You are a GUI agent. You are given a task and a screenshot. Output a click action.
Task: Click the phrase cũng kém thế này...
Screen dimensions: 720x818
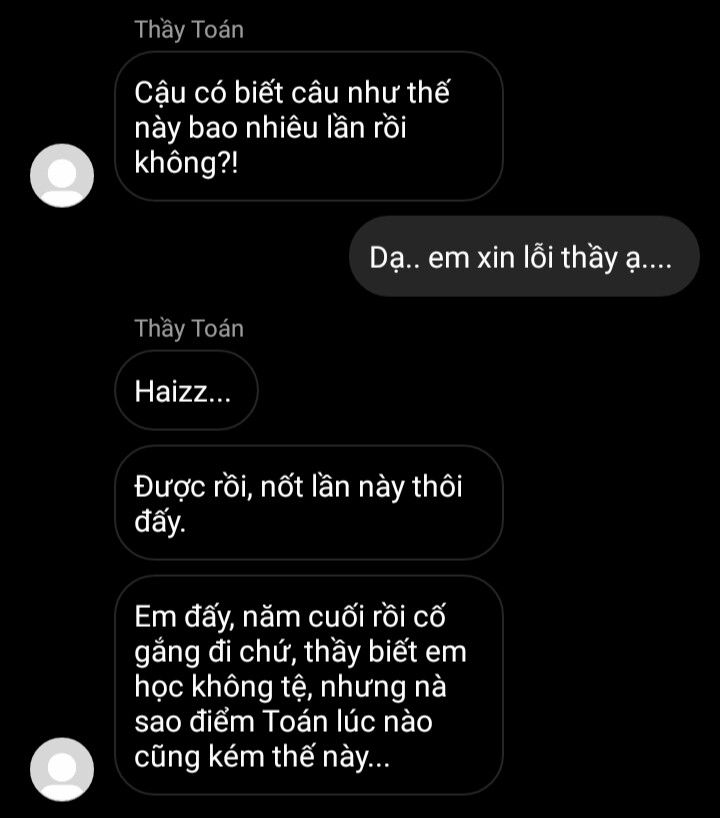click(262, 757)
